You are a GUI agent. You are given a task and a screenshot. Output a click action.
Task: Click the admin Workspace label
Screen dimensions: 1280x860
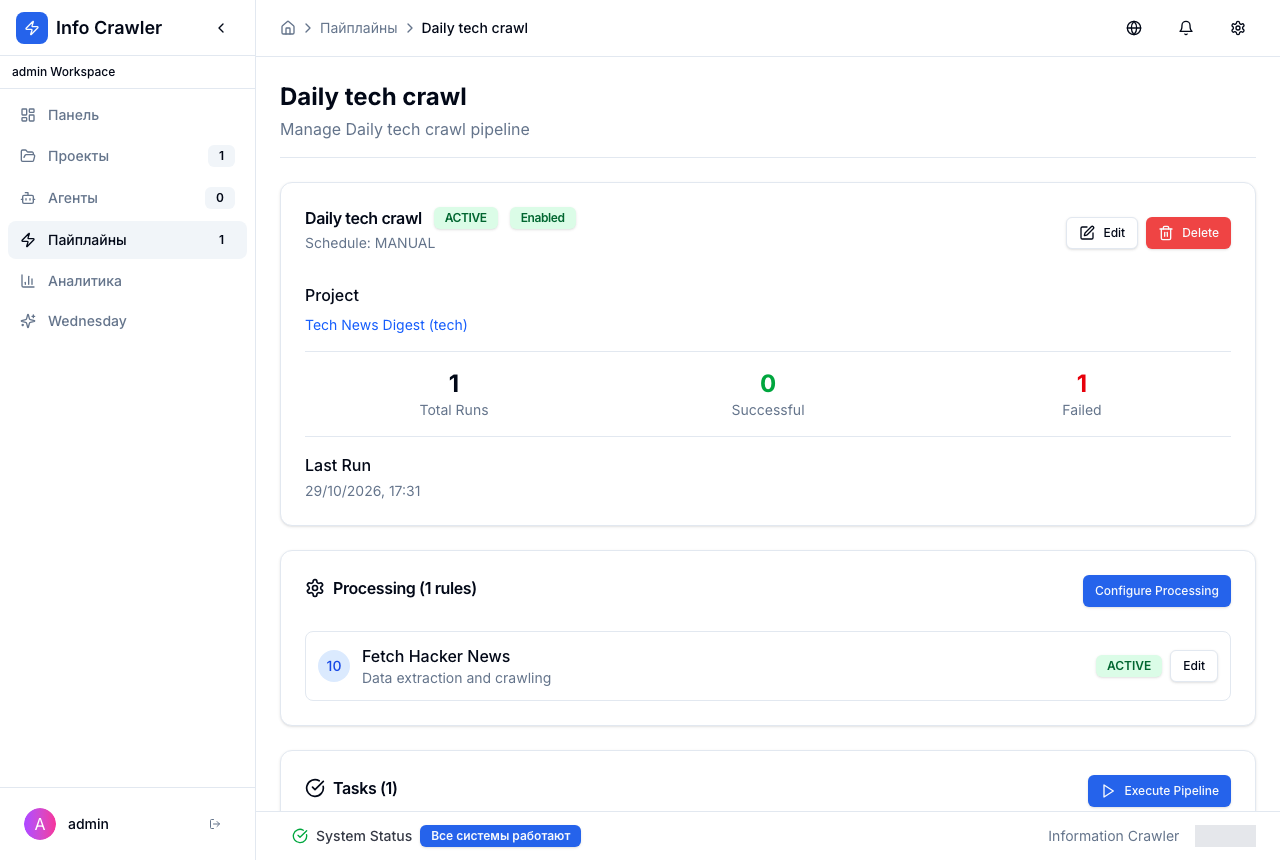tap(63, 72)
